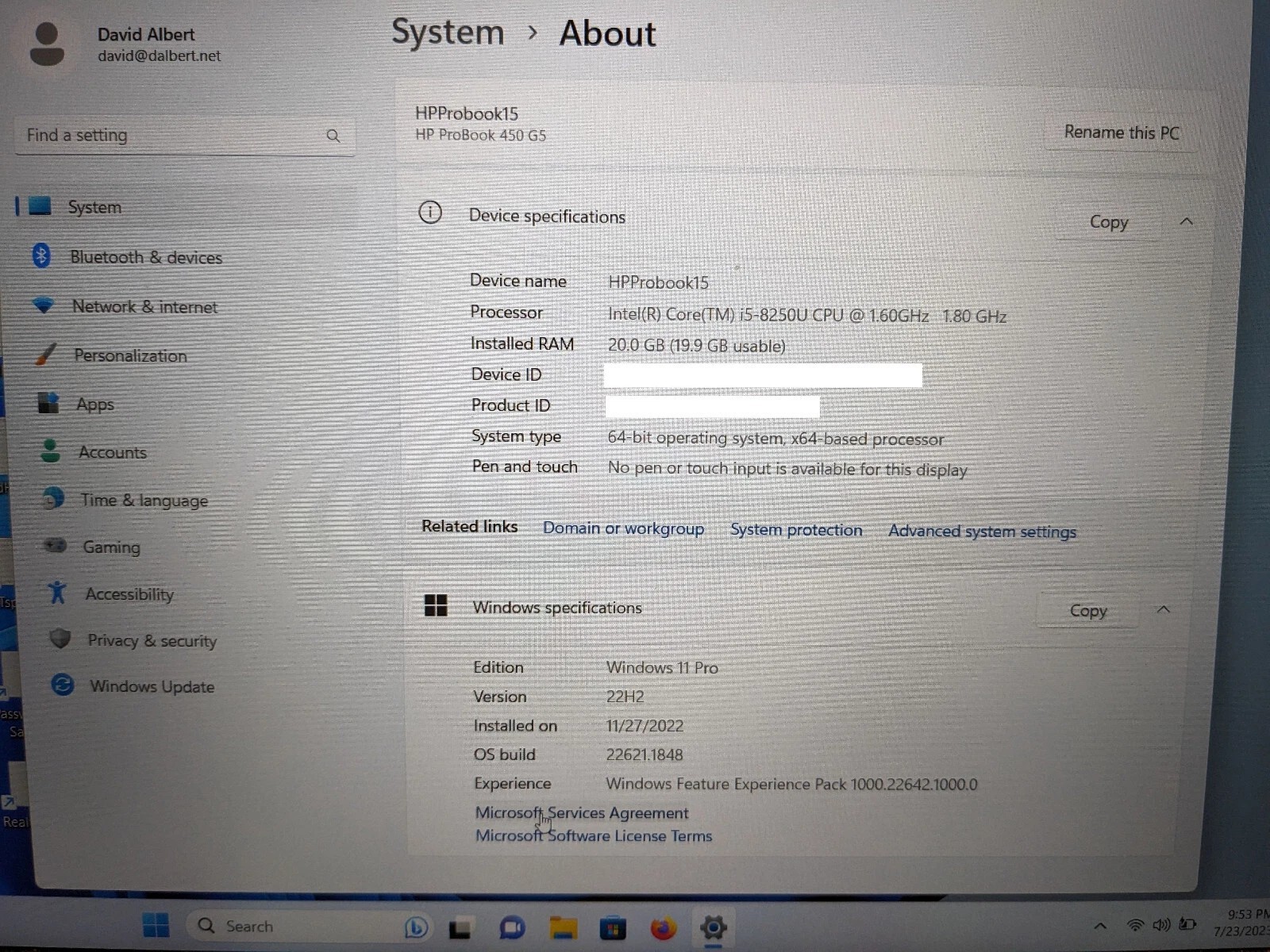The width and height of the screenshot is (1270, 952).
Task: Open Gaming settings page
Action: coord(112,547)
